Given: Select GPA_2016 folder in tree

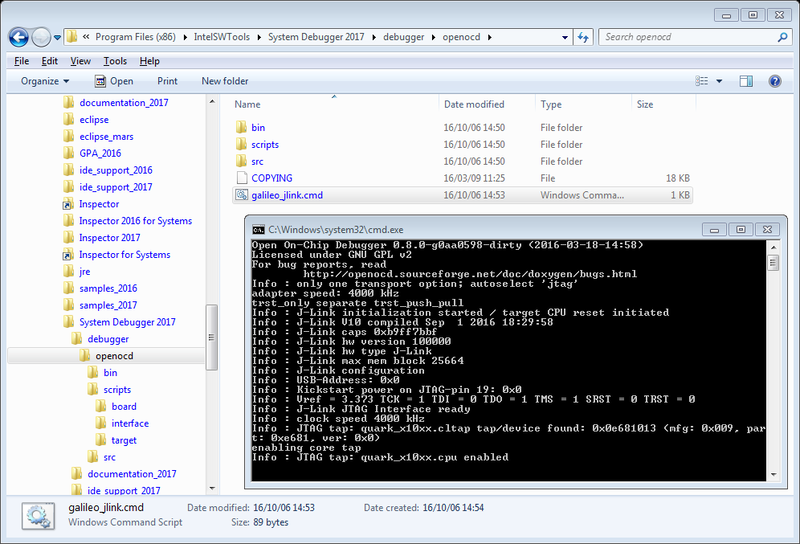Looking at the screenshot, I should point(100,153).
